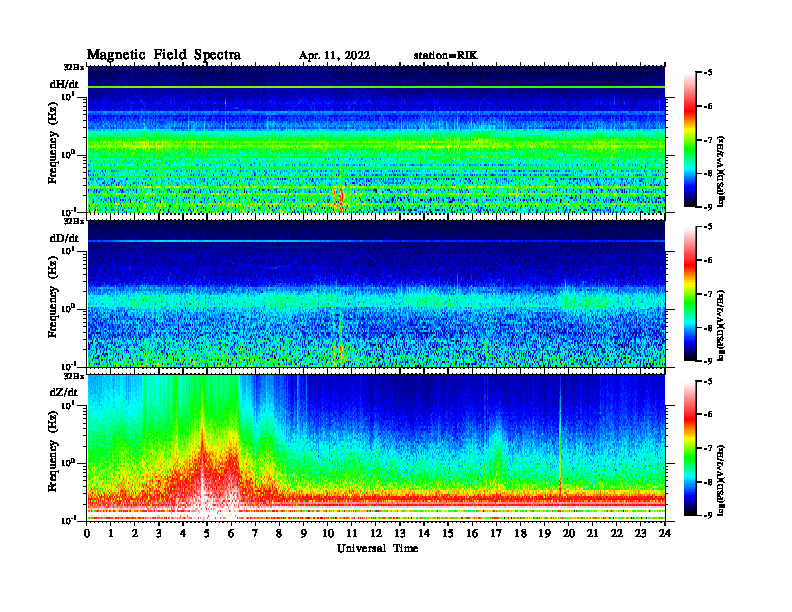Image resolution: width=792 pixels, height=612 pixels.
Task: Click hour tick label "5" on time axis
Action: click(x=207, y=533)
